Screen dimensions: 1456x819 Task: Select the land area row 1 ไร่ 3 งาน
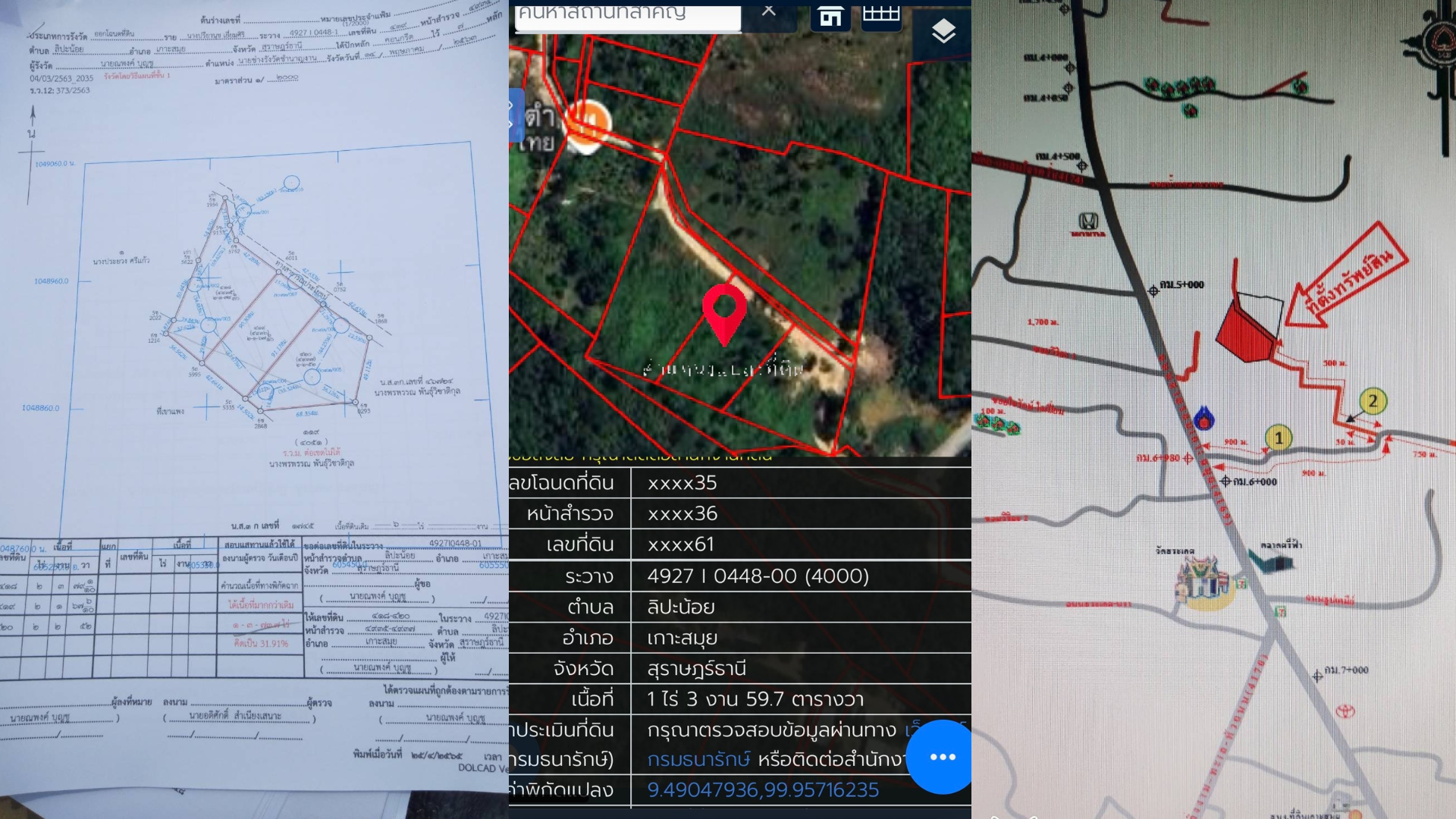click(755, 698)
